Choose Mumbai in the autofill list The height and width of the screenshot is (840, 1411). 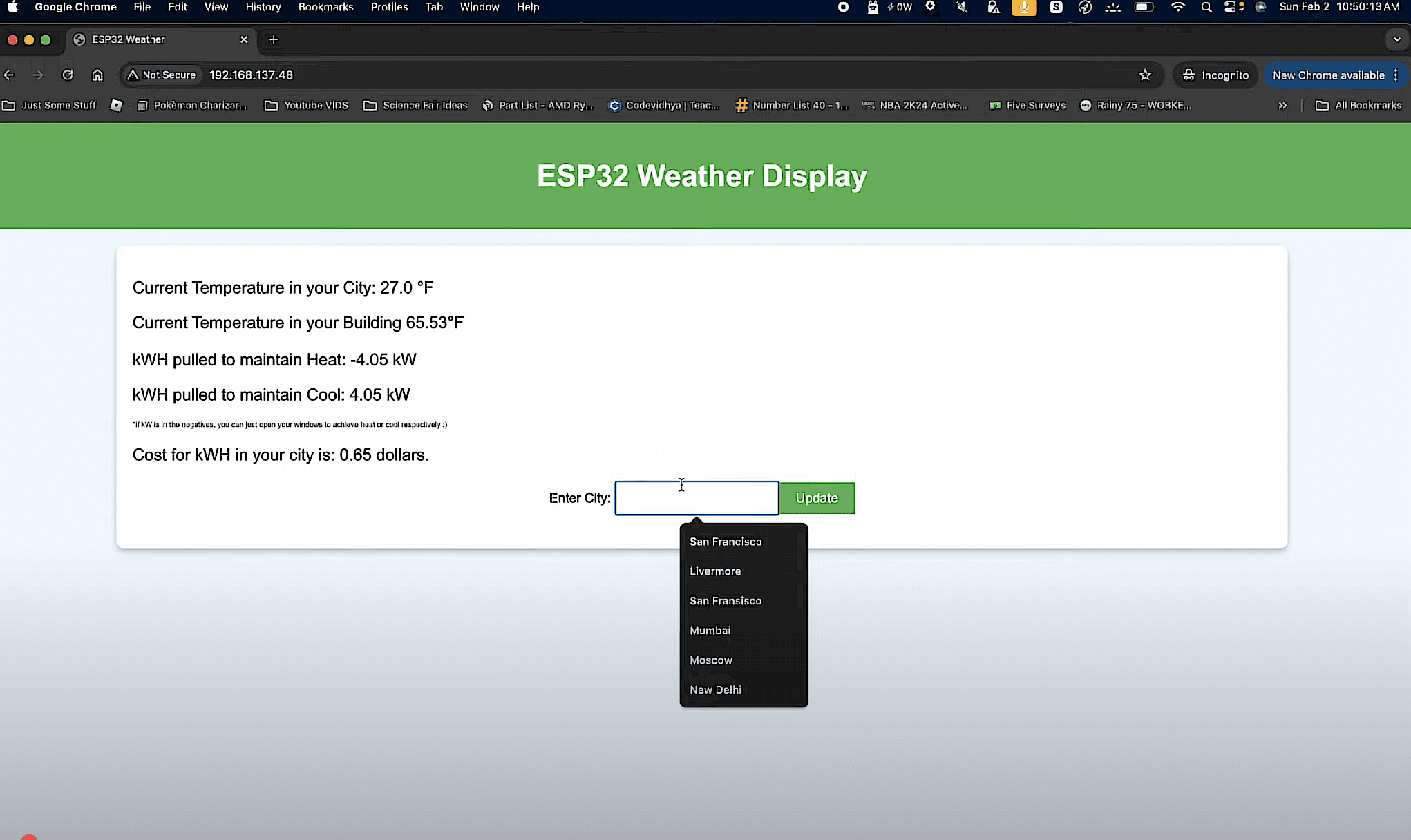click(710, 631)
